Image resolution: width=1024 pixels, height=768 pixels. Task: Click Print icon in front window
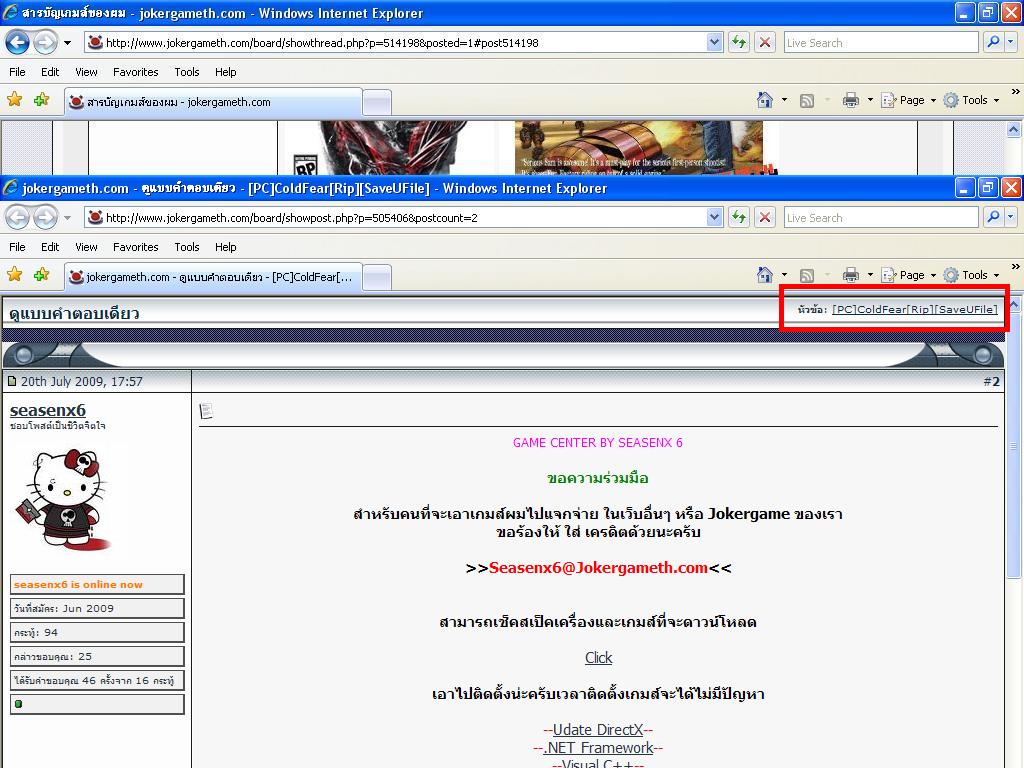coord(850,275)
